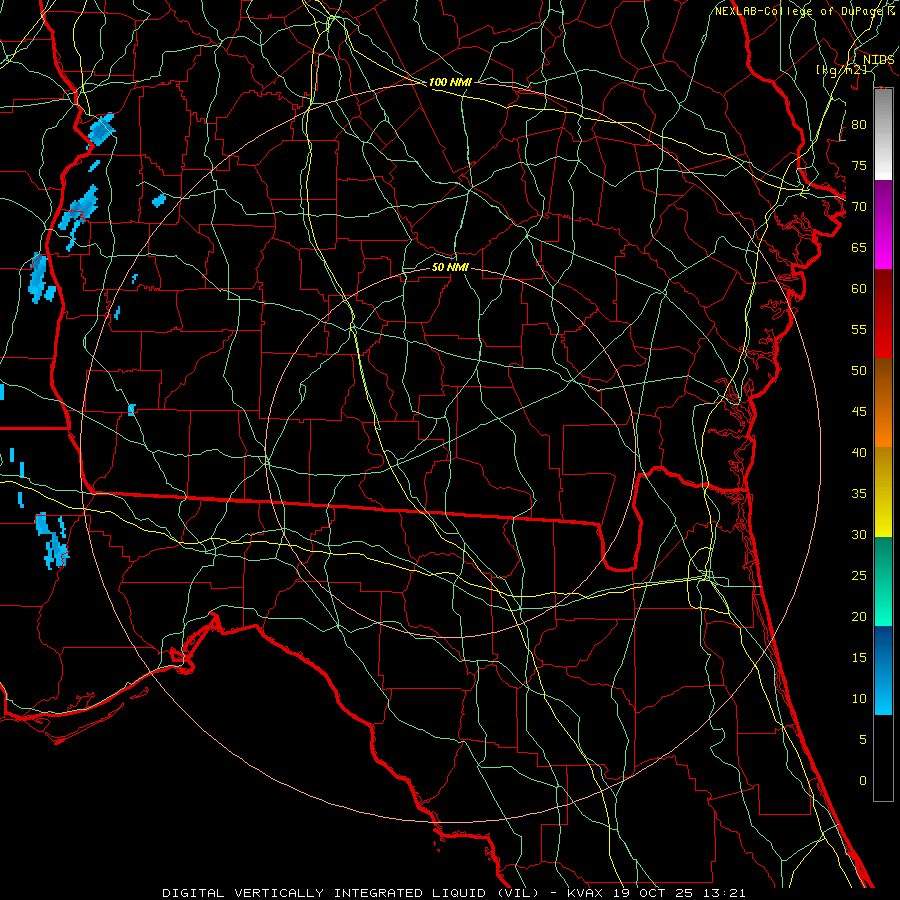Click the "20" value on the scale
Screen dimensions: 900x900
(859, 617)
